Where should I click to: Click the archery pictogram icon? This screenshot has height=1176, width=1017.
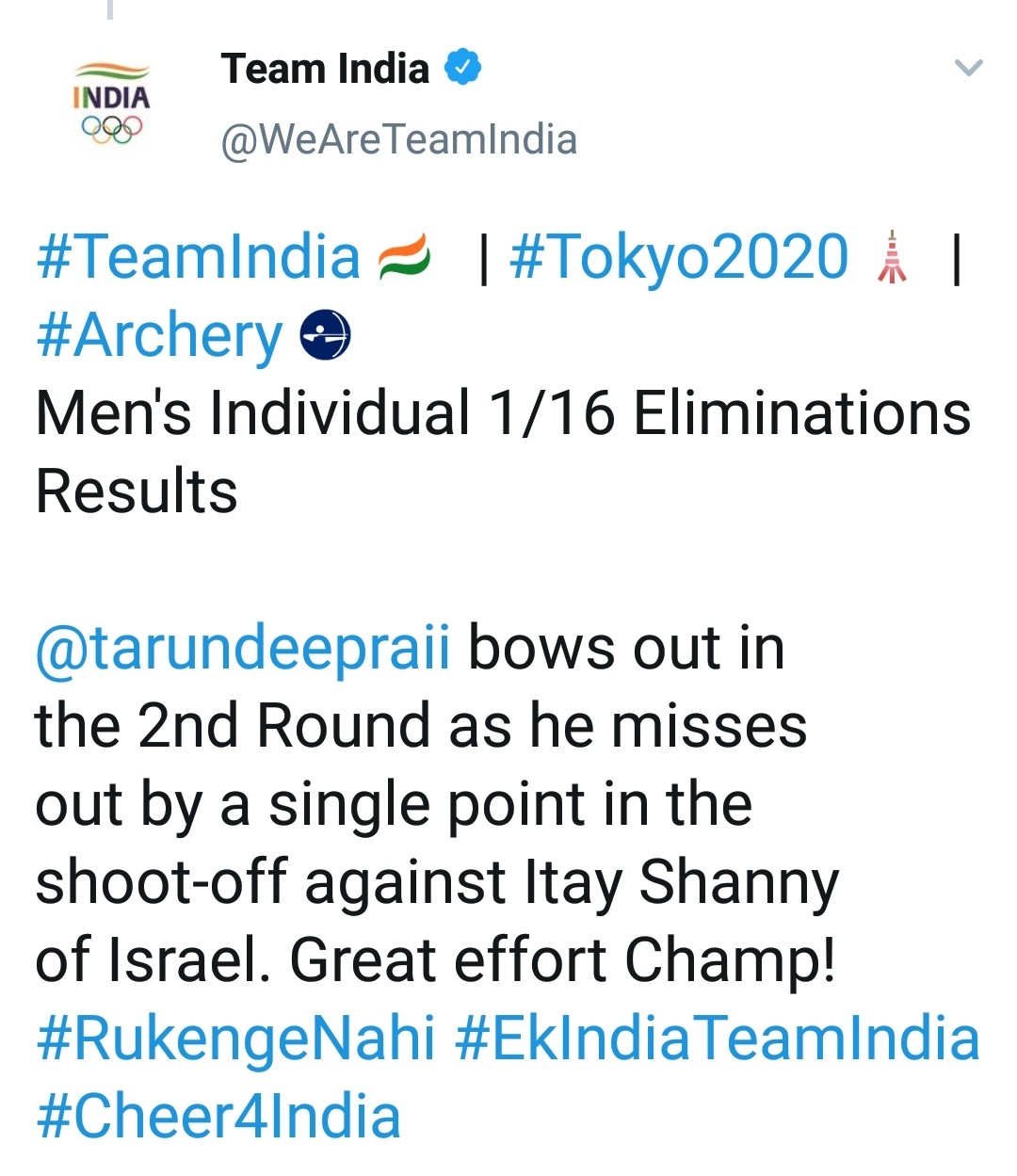tap(325, 336)
